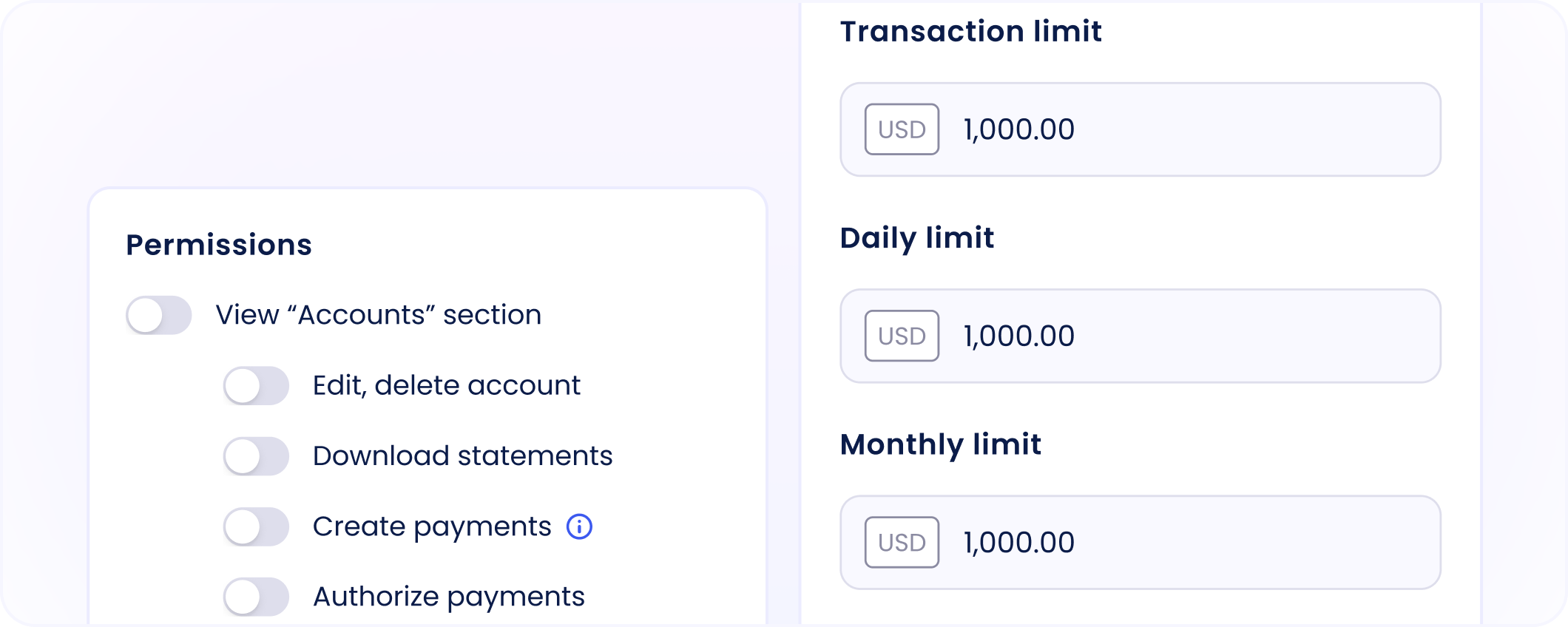
Task: Enable the Edit, delete account toggle
Action: coord(256,386)
